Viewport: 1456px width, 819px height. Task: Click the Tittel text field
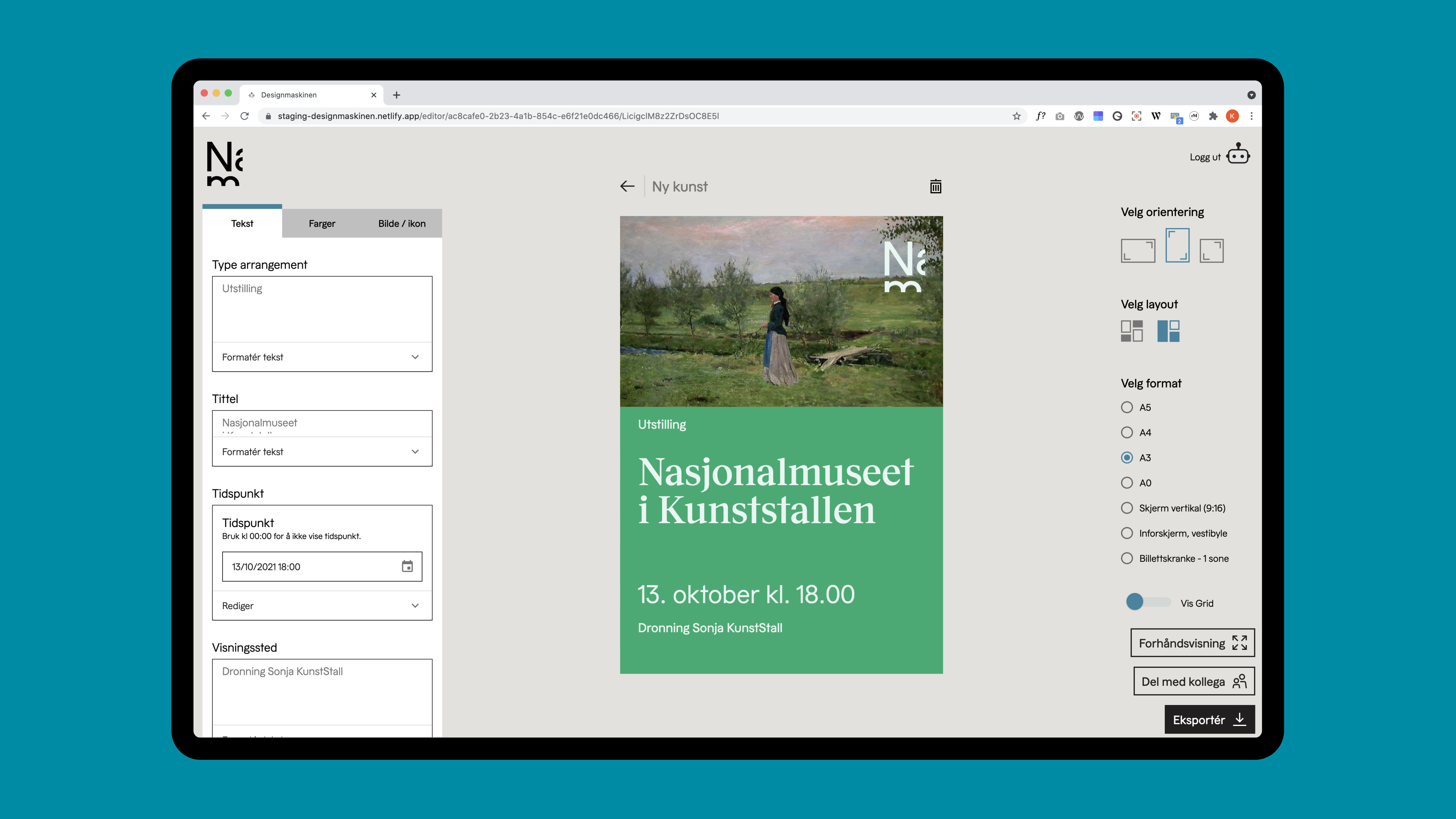(x=322, y=423)
